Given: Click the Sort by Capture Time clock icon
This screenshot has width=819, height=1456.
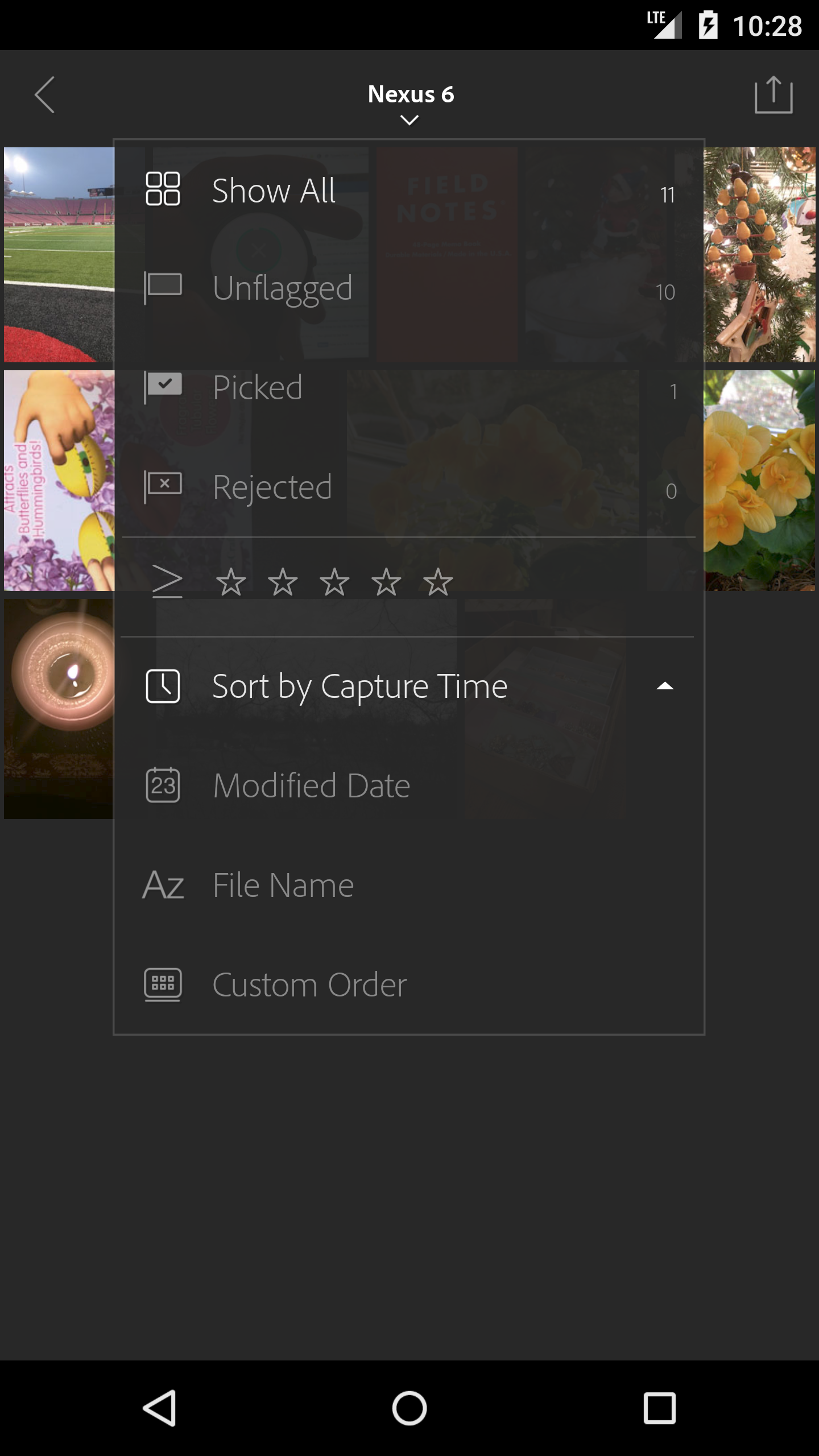Looking at the screenshot, I should click(163, 686).
